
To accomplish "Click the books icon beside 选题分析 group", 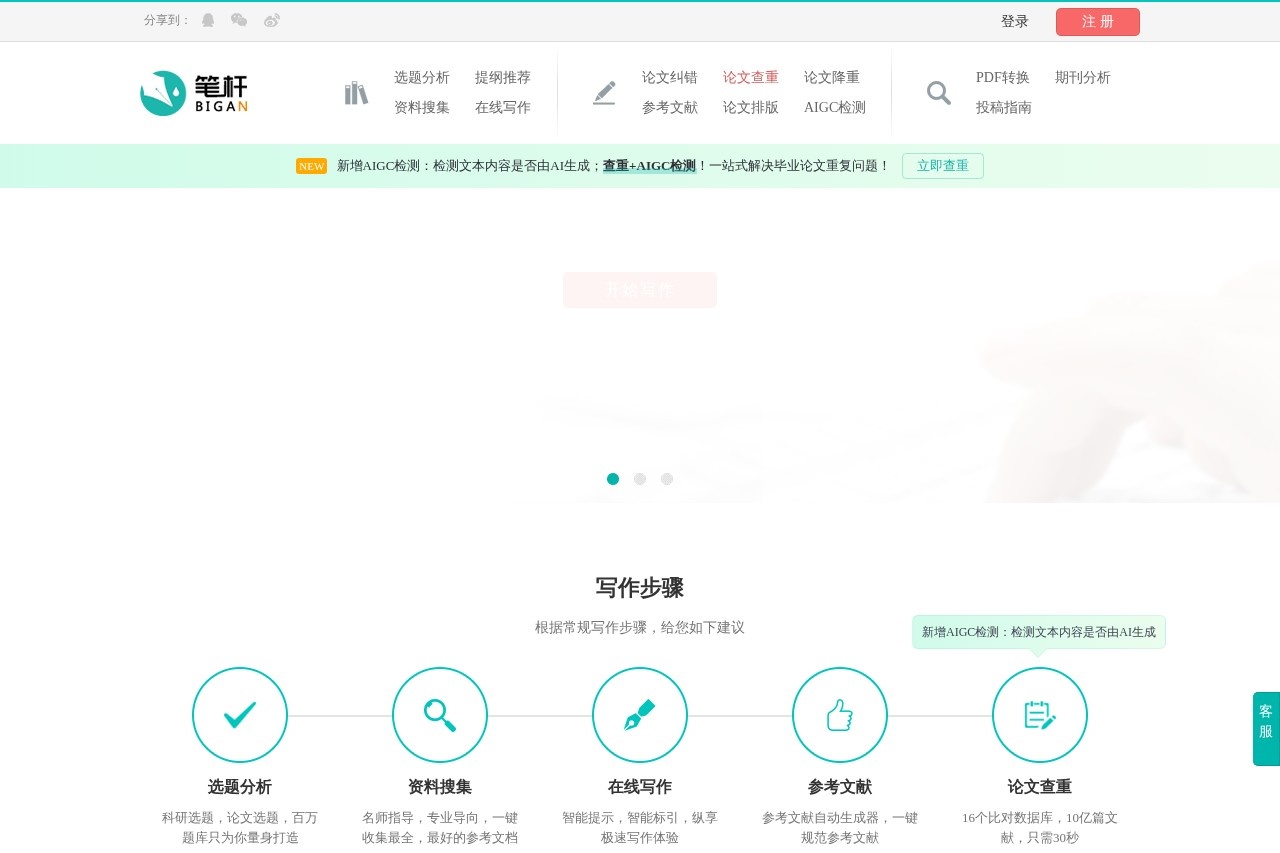I will [356, 92].
